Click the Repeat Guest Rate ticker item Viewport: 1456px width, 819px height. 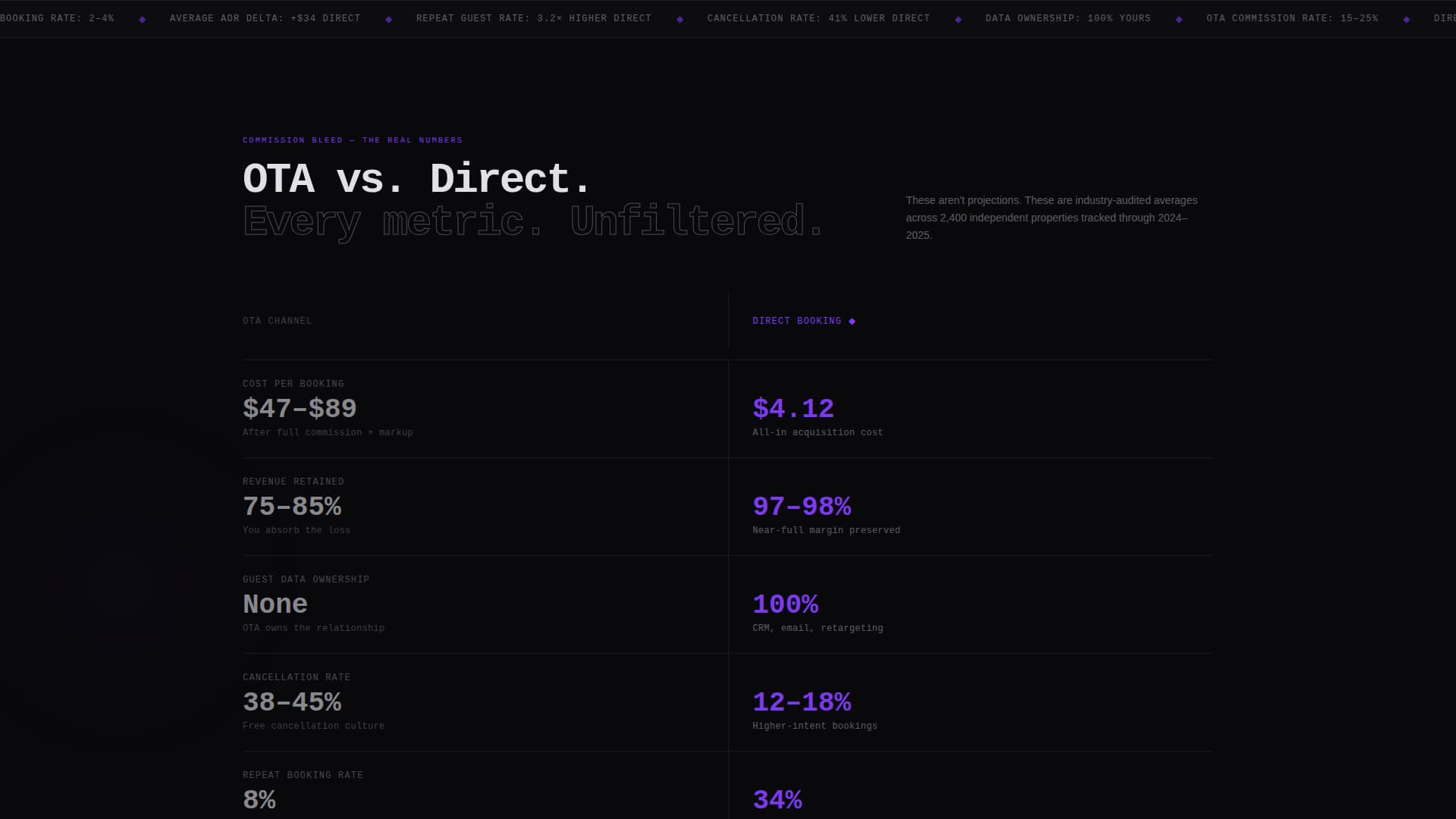click(533, 18)
